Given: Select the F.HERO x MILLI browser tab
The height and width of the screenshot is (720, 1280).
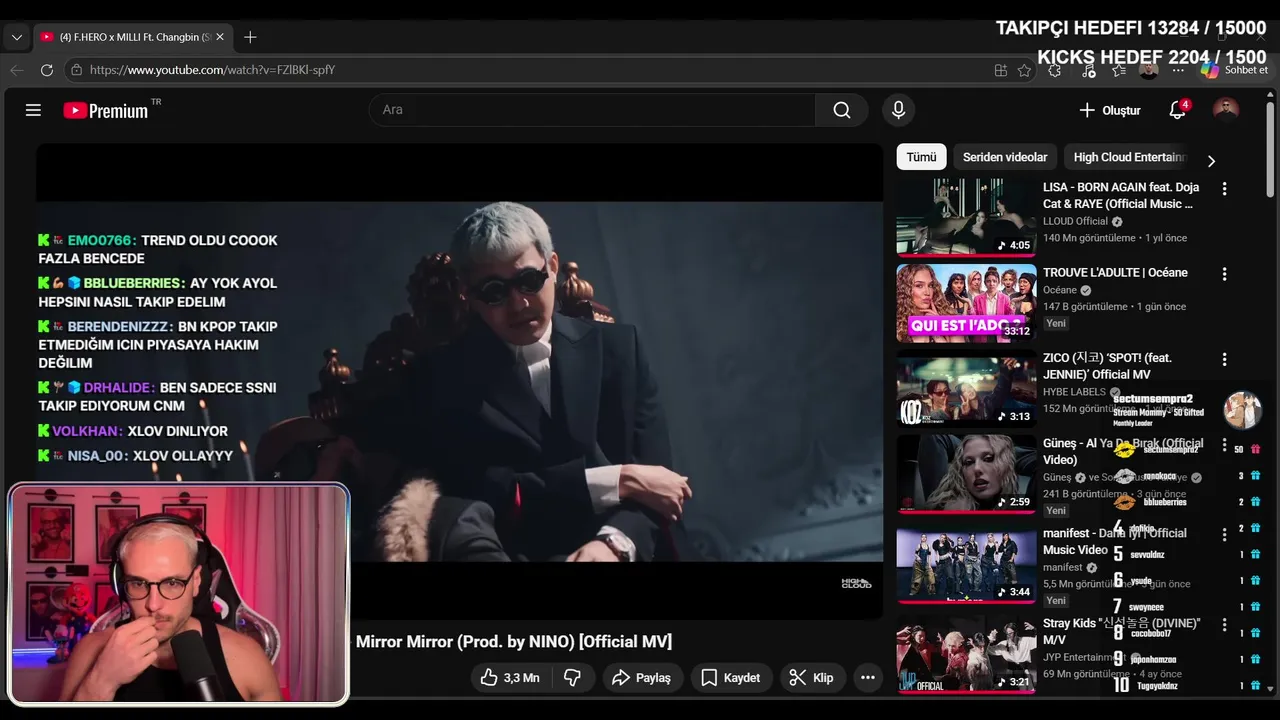Looking at the screenshot, I should click(x=133, y=37).
